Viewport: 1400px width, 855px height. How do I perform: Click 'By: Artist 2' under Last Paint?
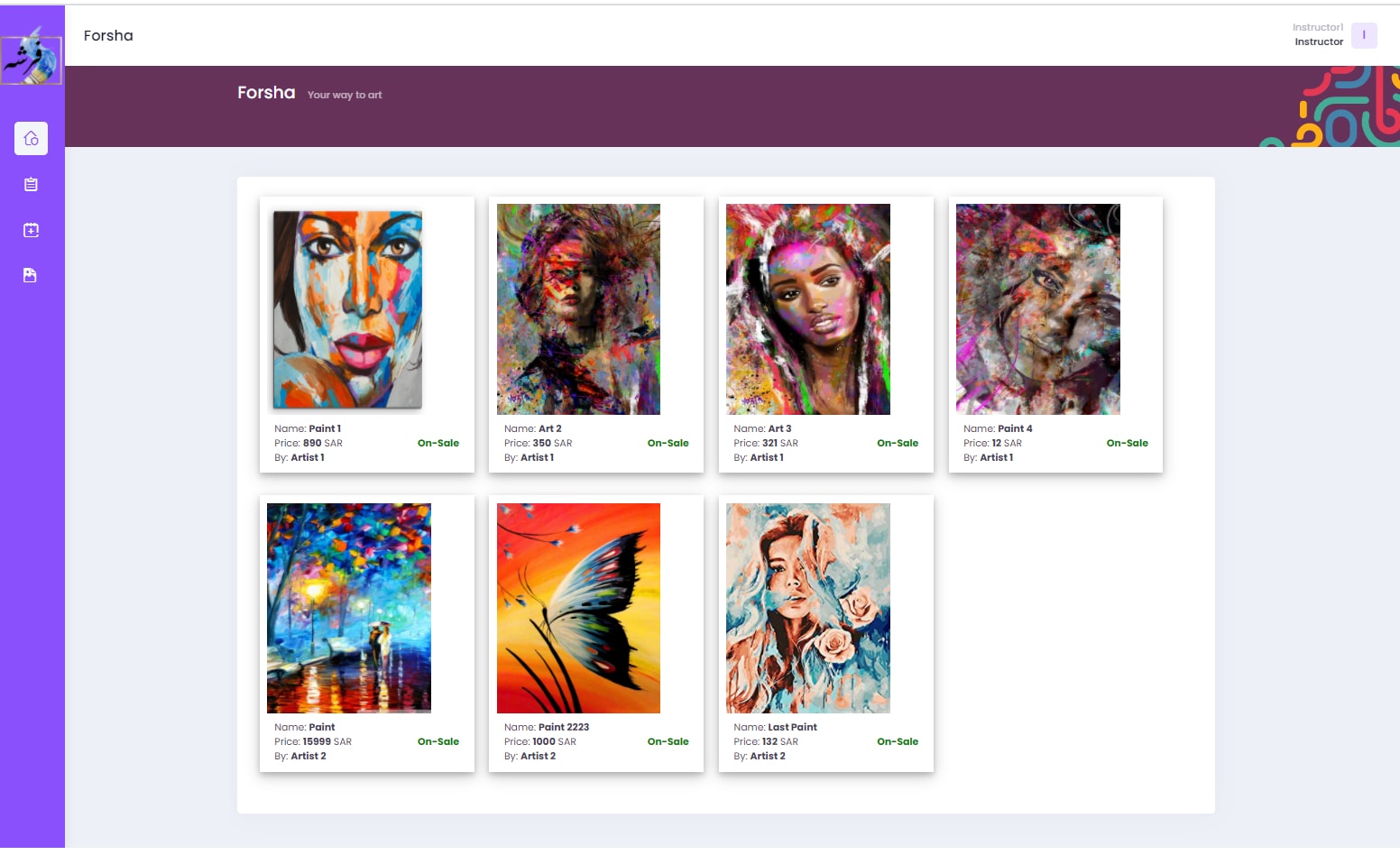point(760,756)
